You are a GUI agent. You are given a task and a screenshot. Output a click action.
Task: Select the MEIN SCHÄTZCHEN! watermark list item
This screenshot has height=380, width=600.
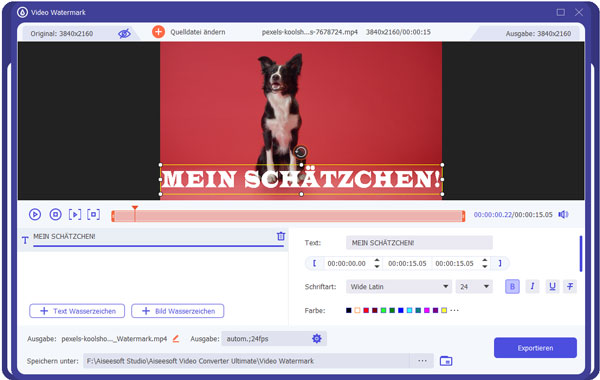(153, 240)
